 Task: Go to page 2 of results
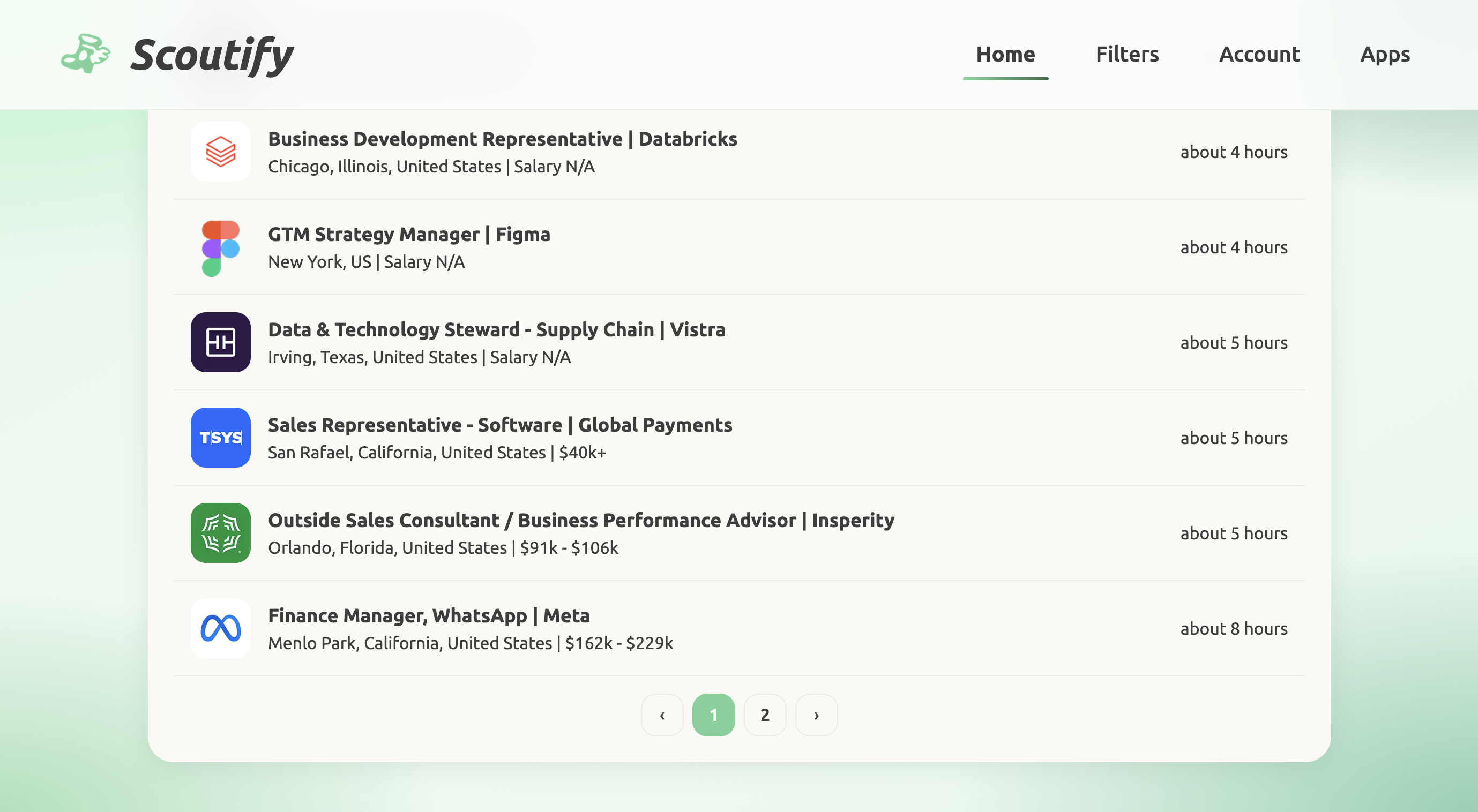(x=765, y=715)
